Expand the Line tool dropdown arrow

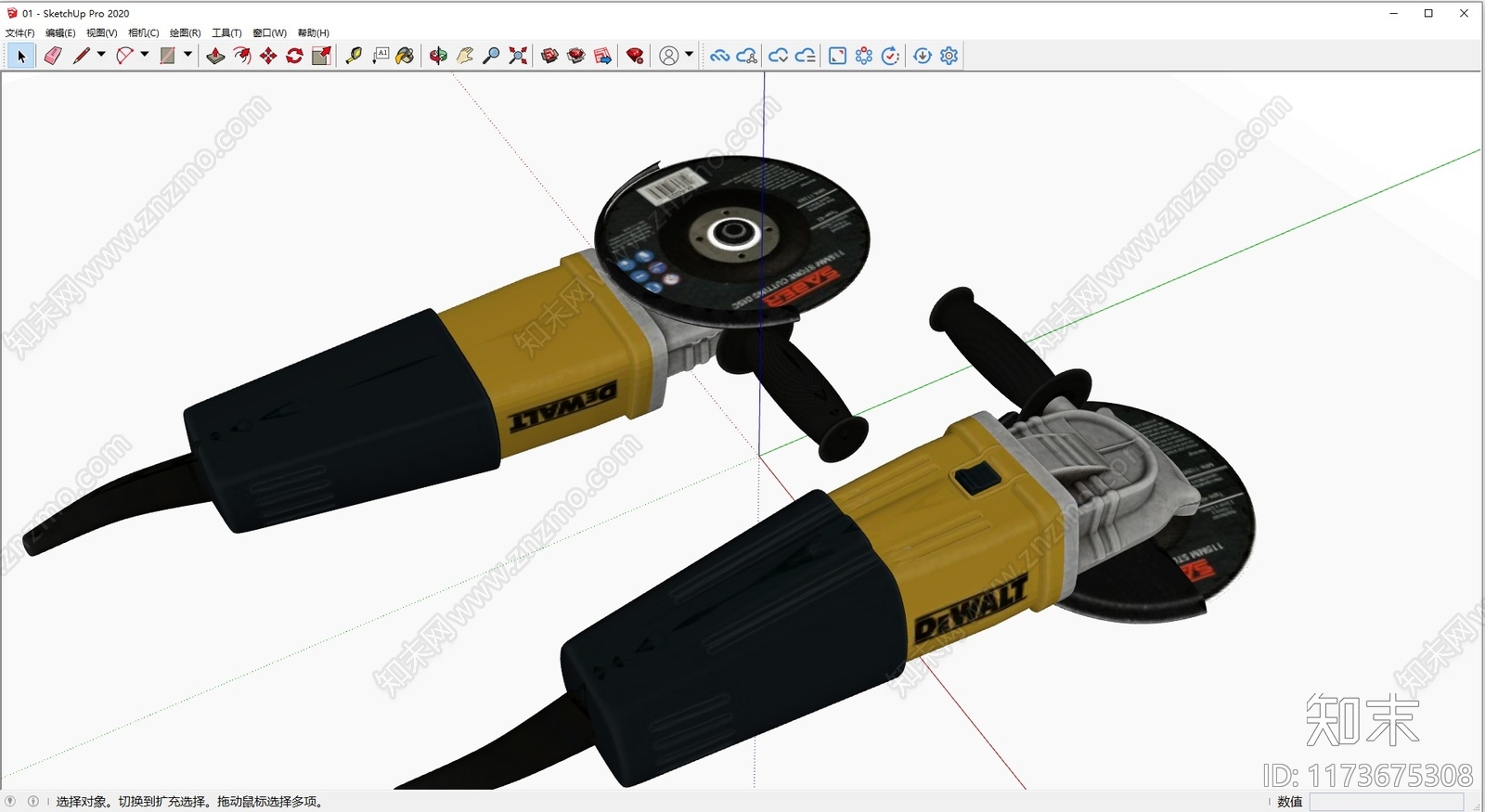(101, 55)
